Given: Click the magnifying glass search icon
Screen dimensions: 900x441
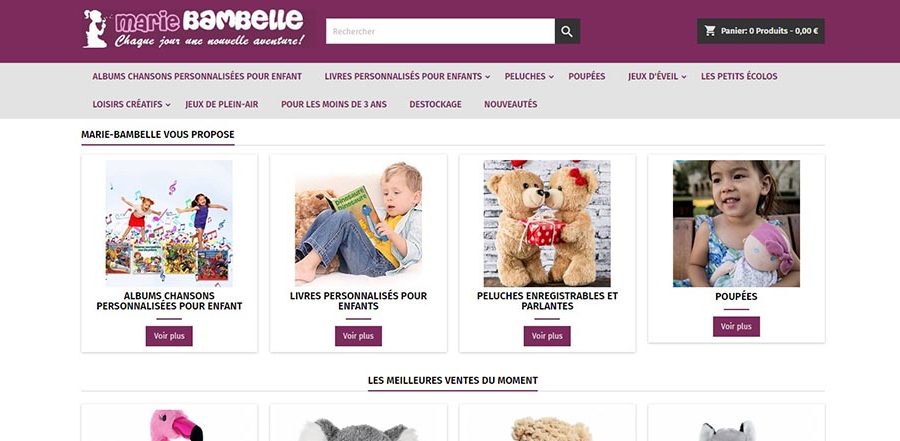Looking at the screenshot, I should pos(567,32).
